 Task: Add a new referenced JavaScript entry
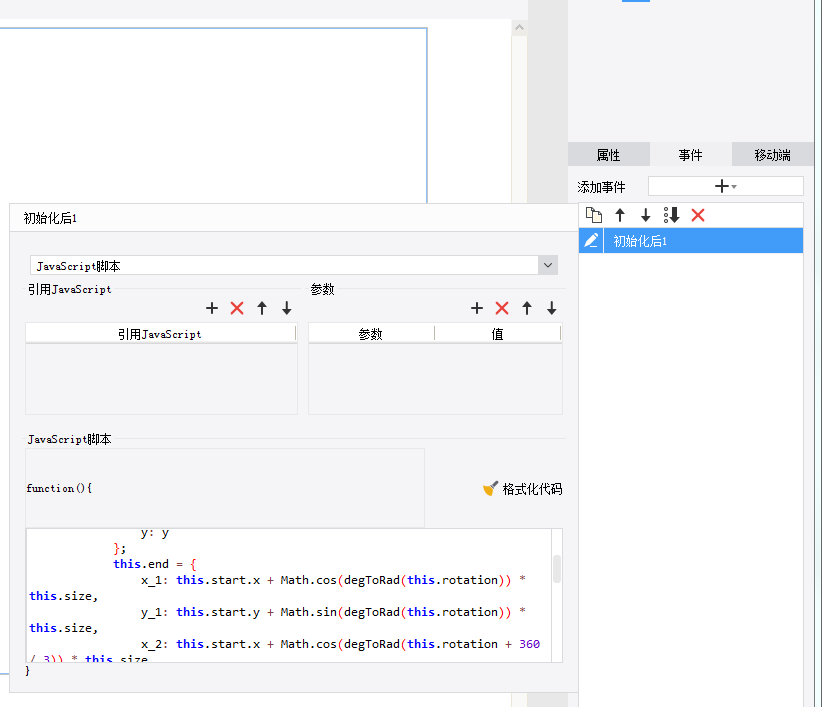(x=212, y=308)
